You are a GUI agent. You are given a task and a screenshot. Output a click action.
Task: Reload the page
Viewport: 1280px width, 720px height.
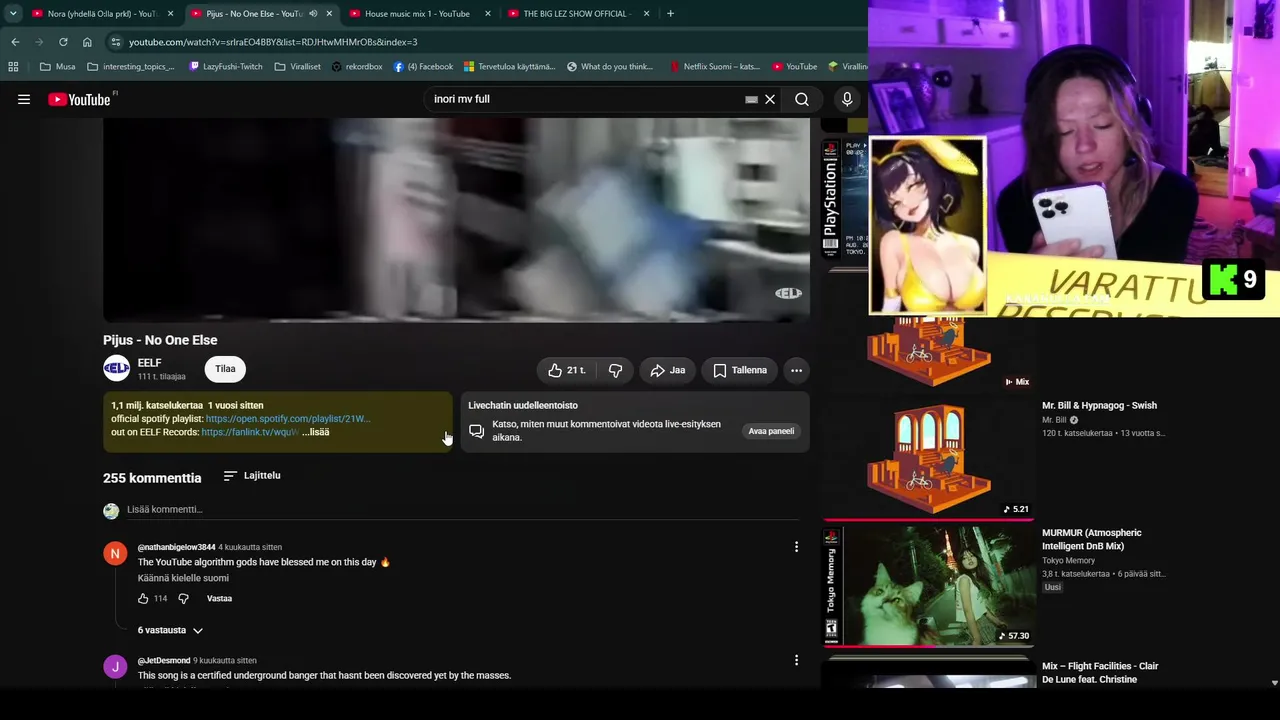(x=63, y=42)
